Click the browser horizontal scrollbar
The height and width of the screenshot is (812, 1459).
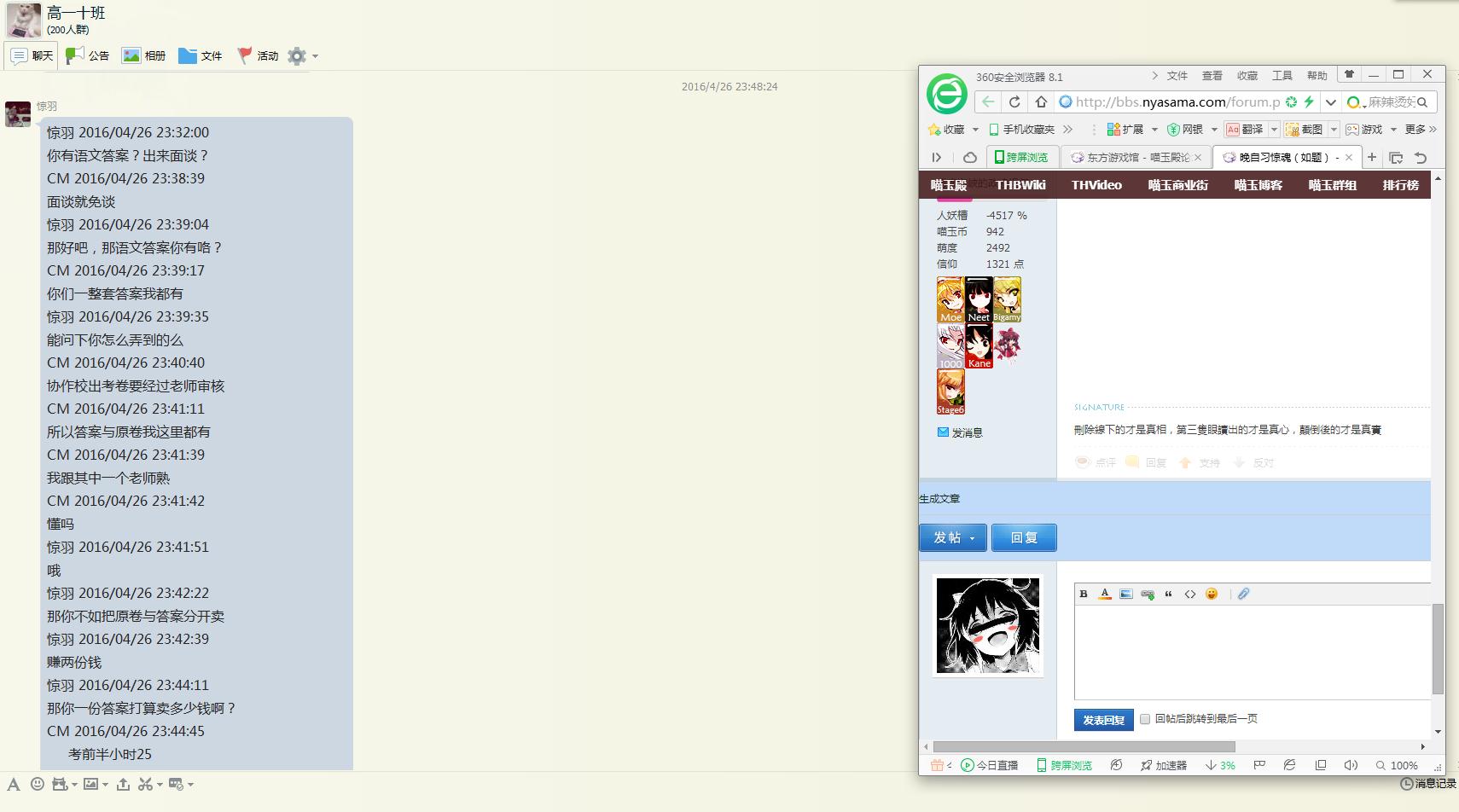1084,746
